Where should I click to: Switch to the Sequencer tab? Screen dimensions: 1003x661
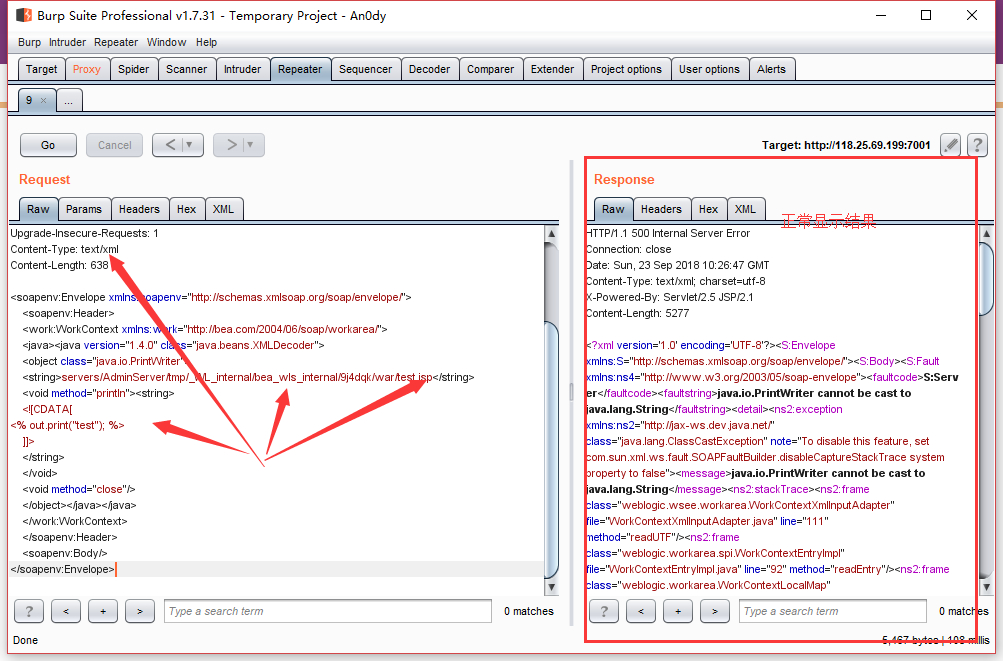tap(365, 69)
